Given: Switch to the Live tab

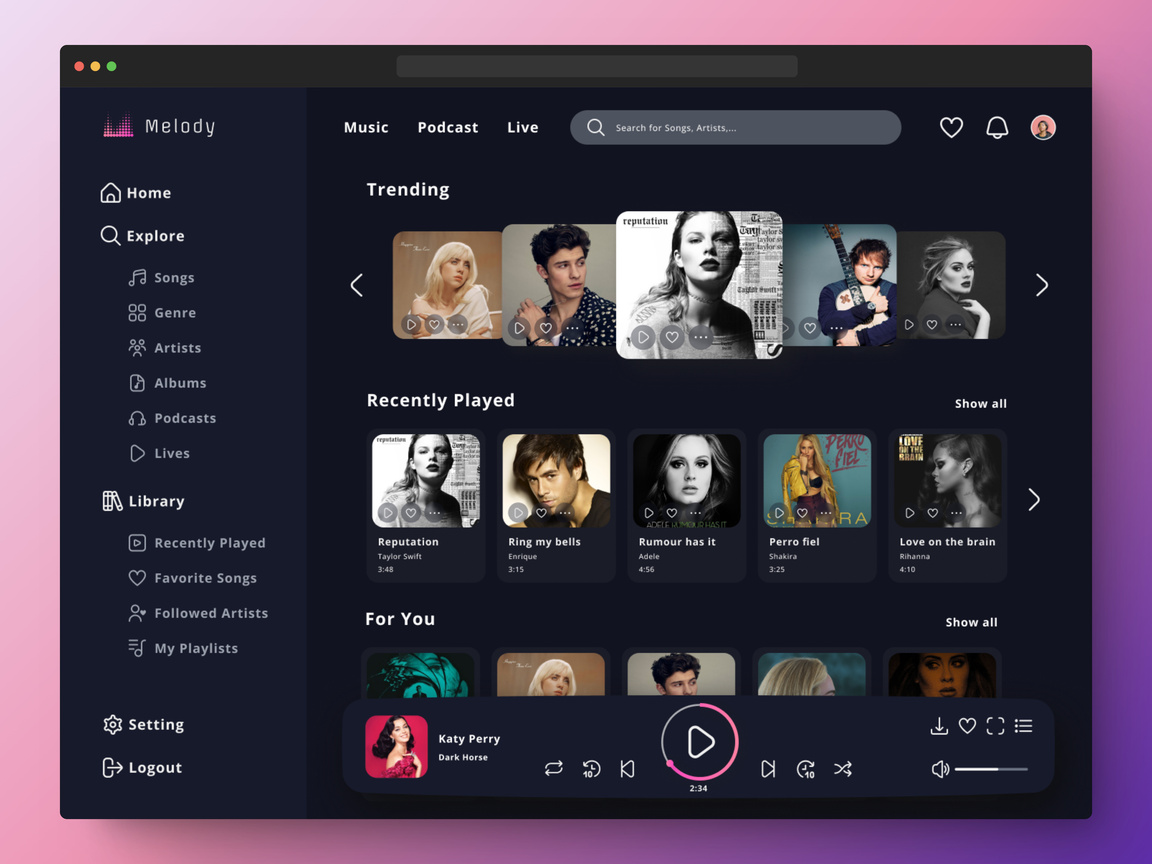Looking at the screenshot, I should 523,128.
